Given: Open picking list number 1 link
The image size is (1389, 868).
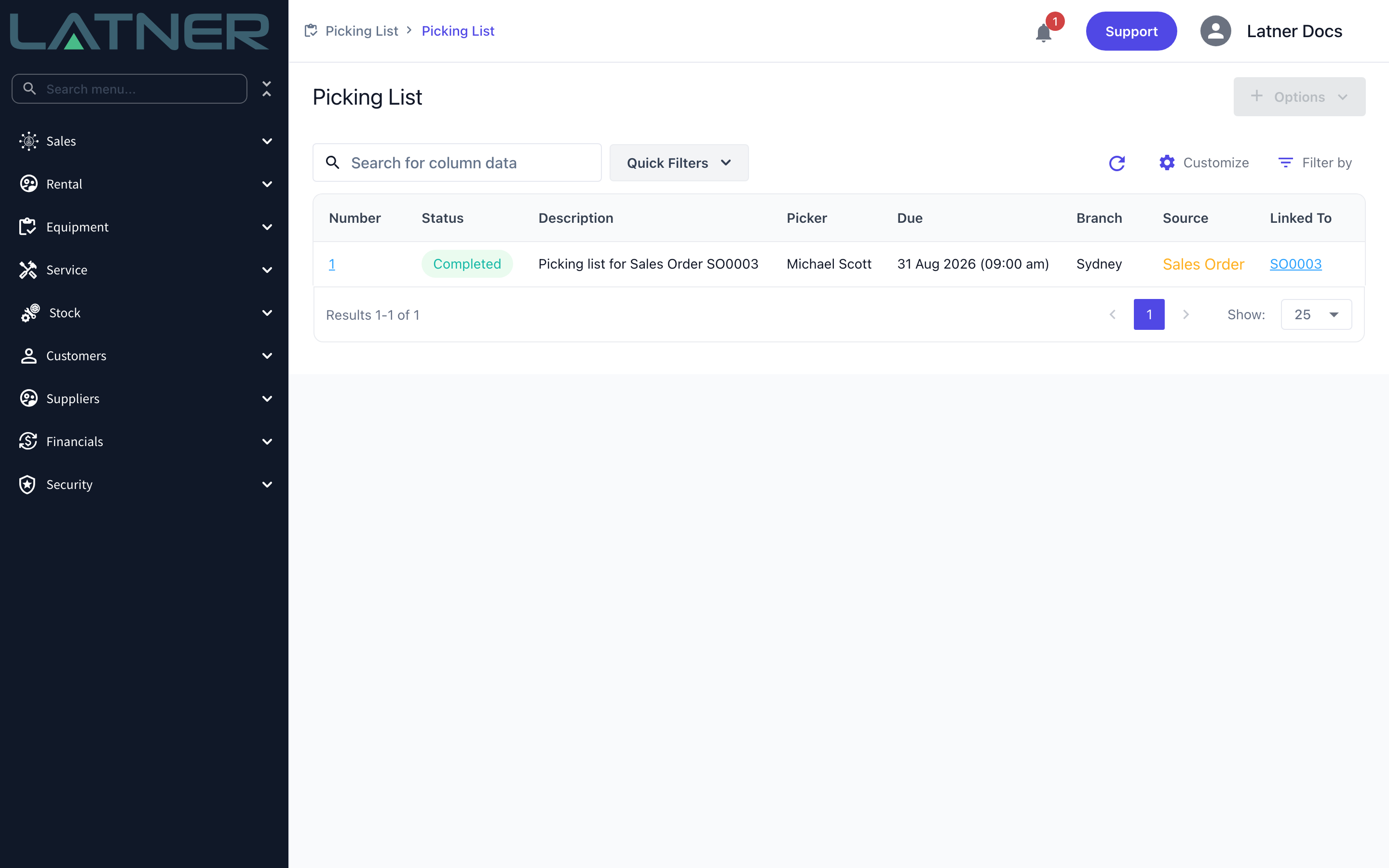Looking at the screenshot, I should (332, 264).
